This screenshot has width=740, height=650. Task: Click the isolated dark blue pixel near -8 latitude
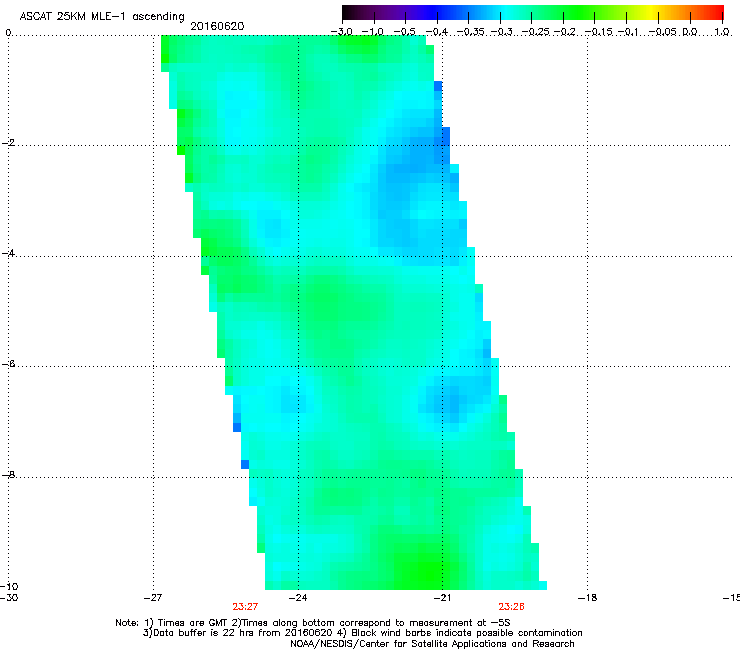point(245,464)
